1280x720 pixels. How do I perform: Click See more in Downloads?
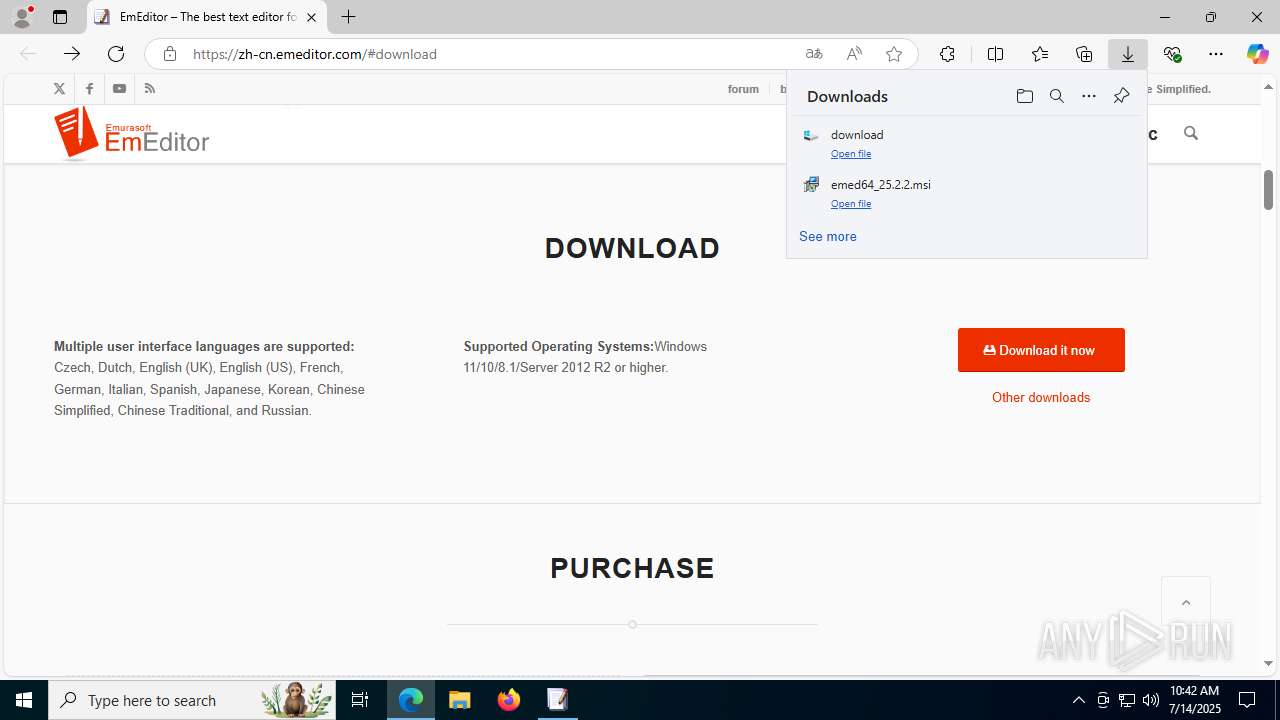pyautogui.click(x=828, y=237)
